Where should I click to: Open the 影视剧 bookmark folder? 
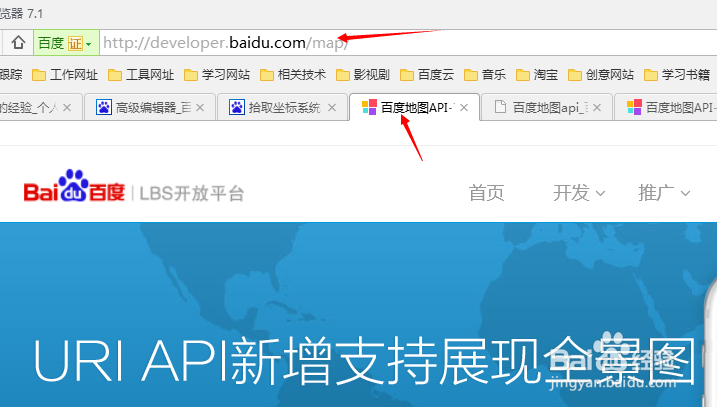pos(363,75)
